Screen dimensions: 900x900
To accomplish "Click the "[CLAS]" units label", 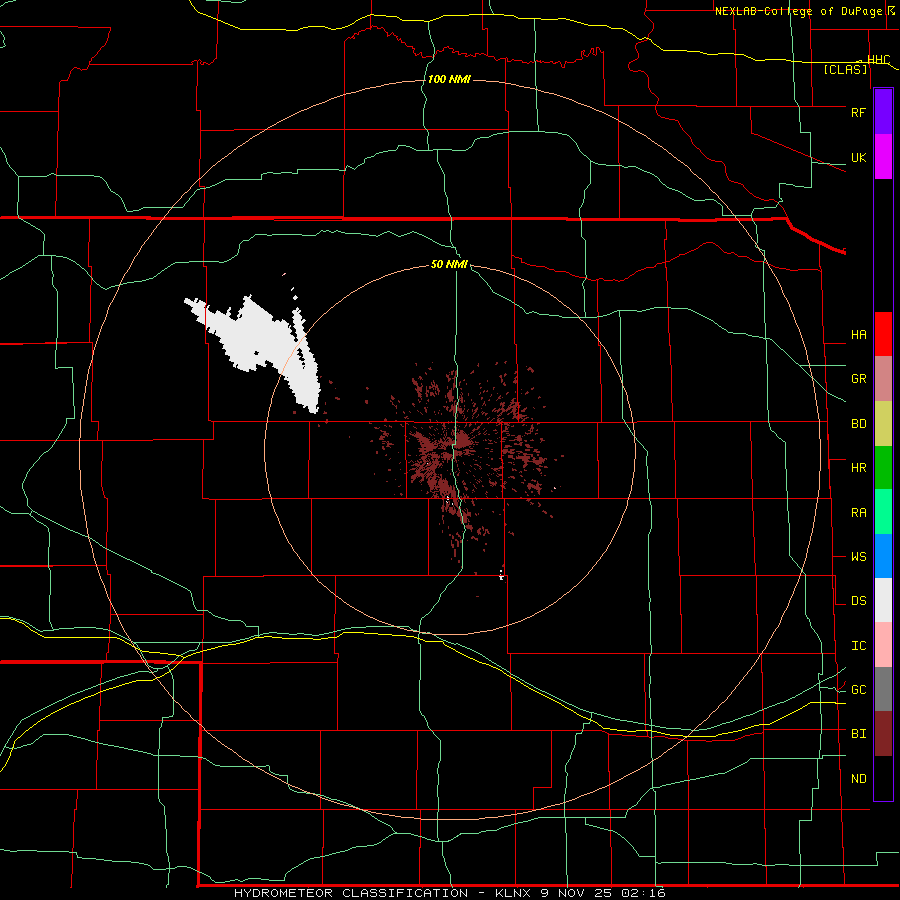I will tap(845, 69).
